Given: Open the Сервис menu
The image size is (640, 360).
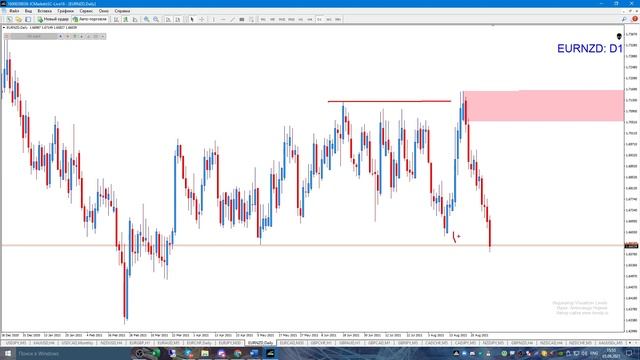Looking at the screenshot, I should [x=86, y=11].
